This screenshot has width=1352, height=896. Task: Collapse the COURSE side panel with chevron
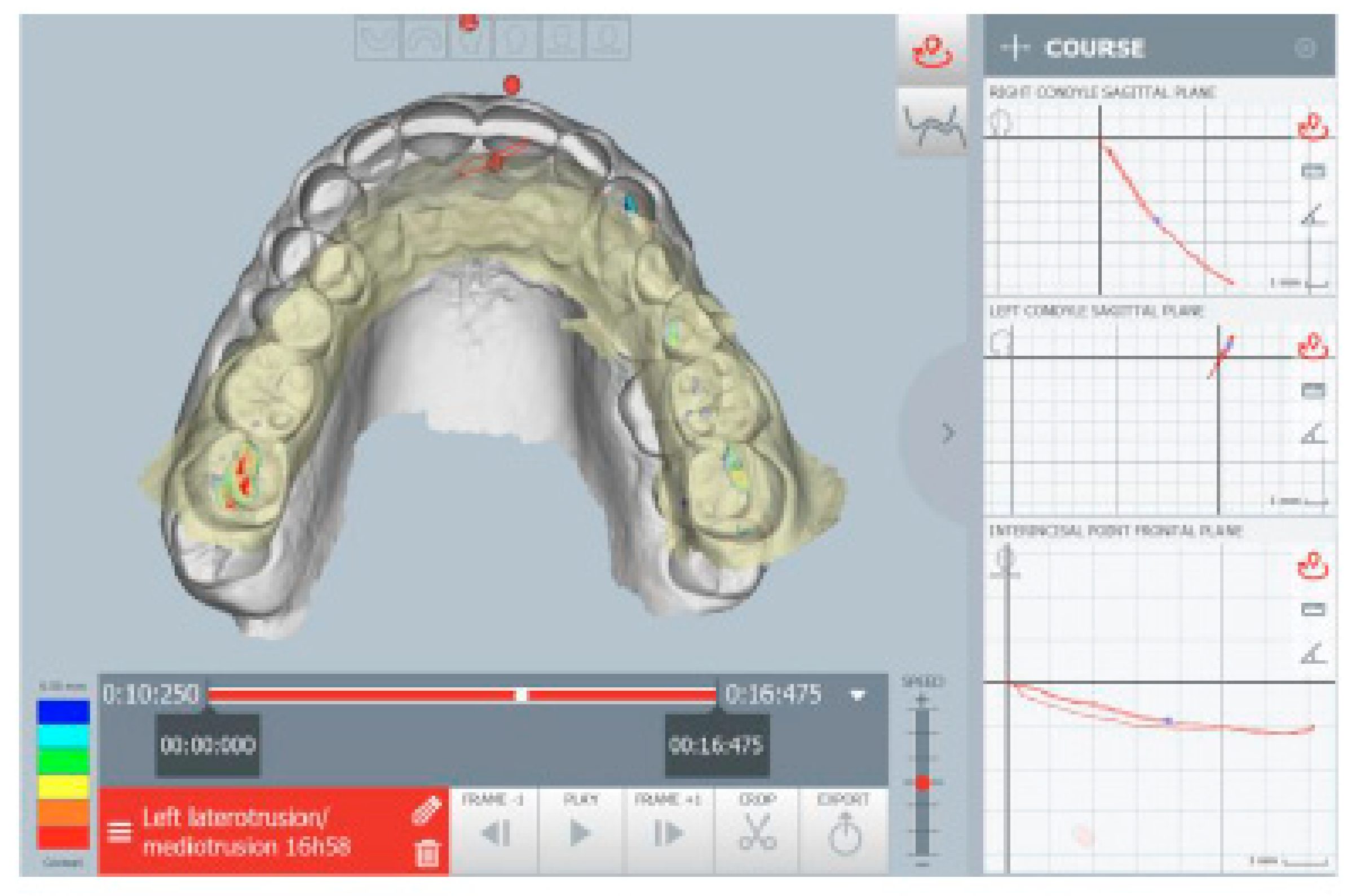tap(948, 432)
